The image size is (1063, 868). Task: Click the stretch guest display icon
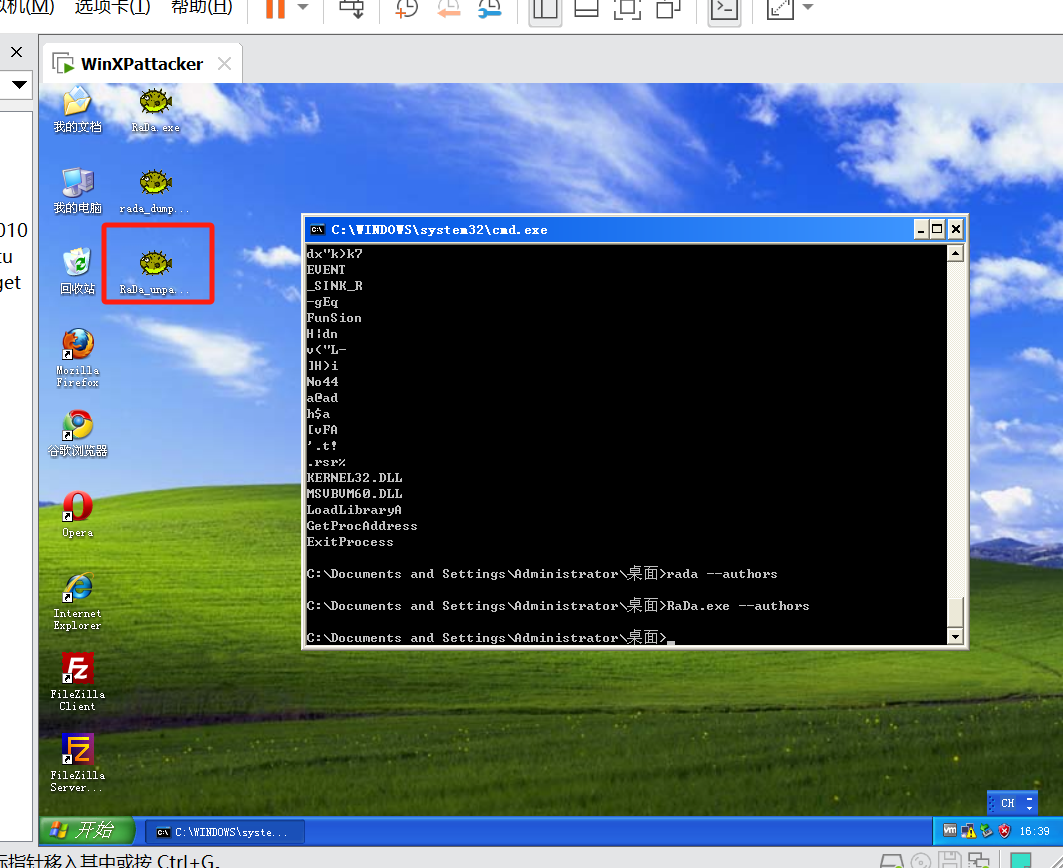pos(780,8)
